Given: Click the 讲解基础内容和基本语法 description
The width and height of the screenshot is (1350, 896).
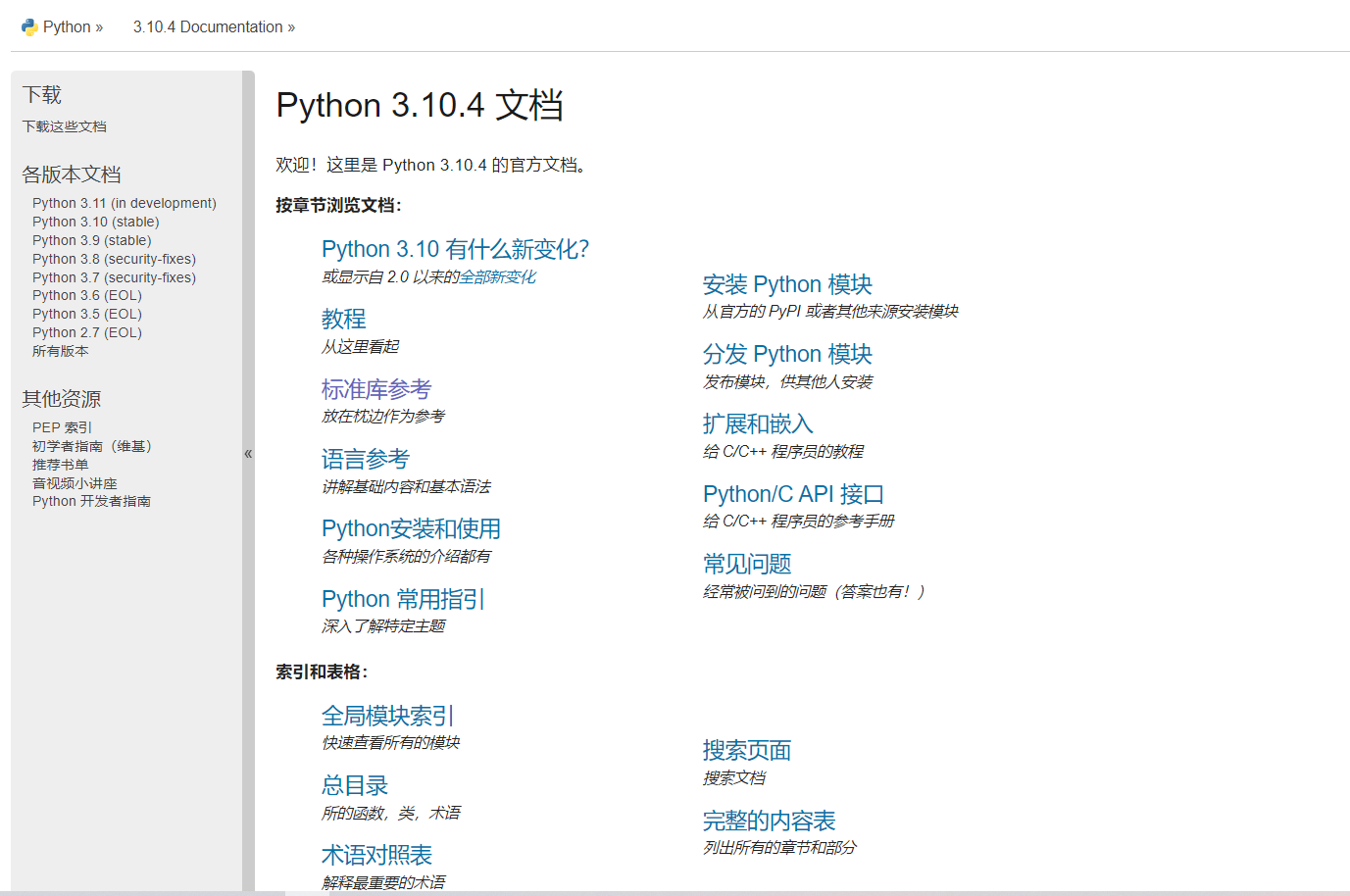Looking at the screenshot, I should click(x=406, y=487).
